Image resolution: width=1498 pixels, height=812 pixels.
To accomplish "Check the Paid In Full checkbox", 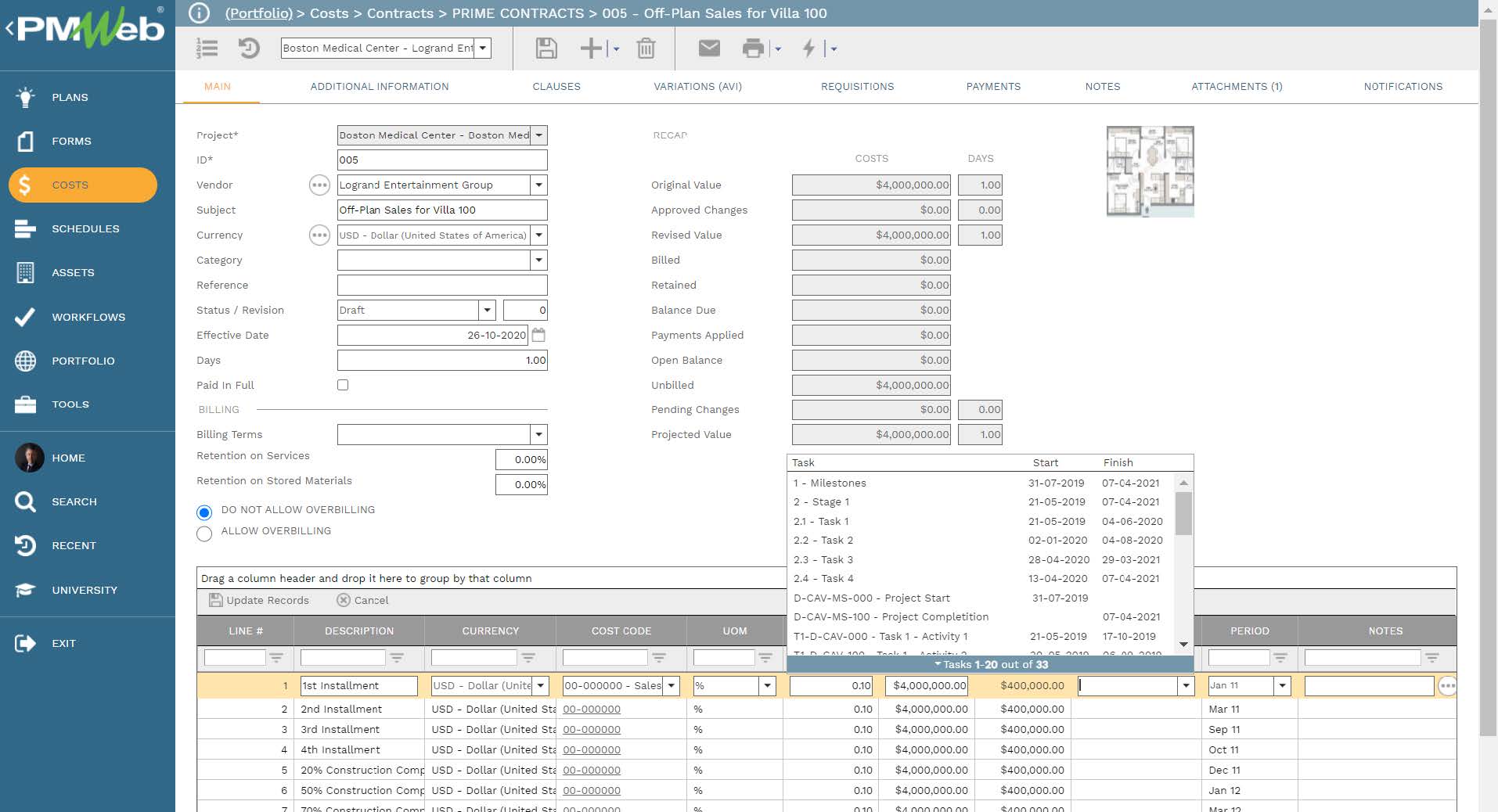I will click(x=343, y=385).
